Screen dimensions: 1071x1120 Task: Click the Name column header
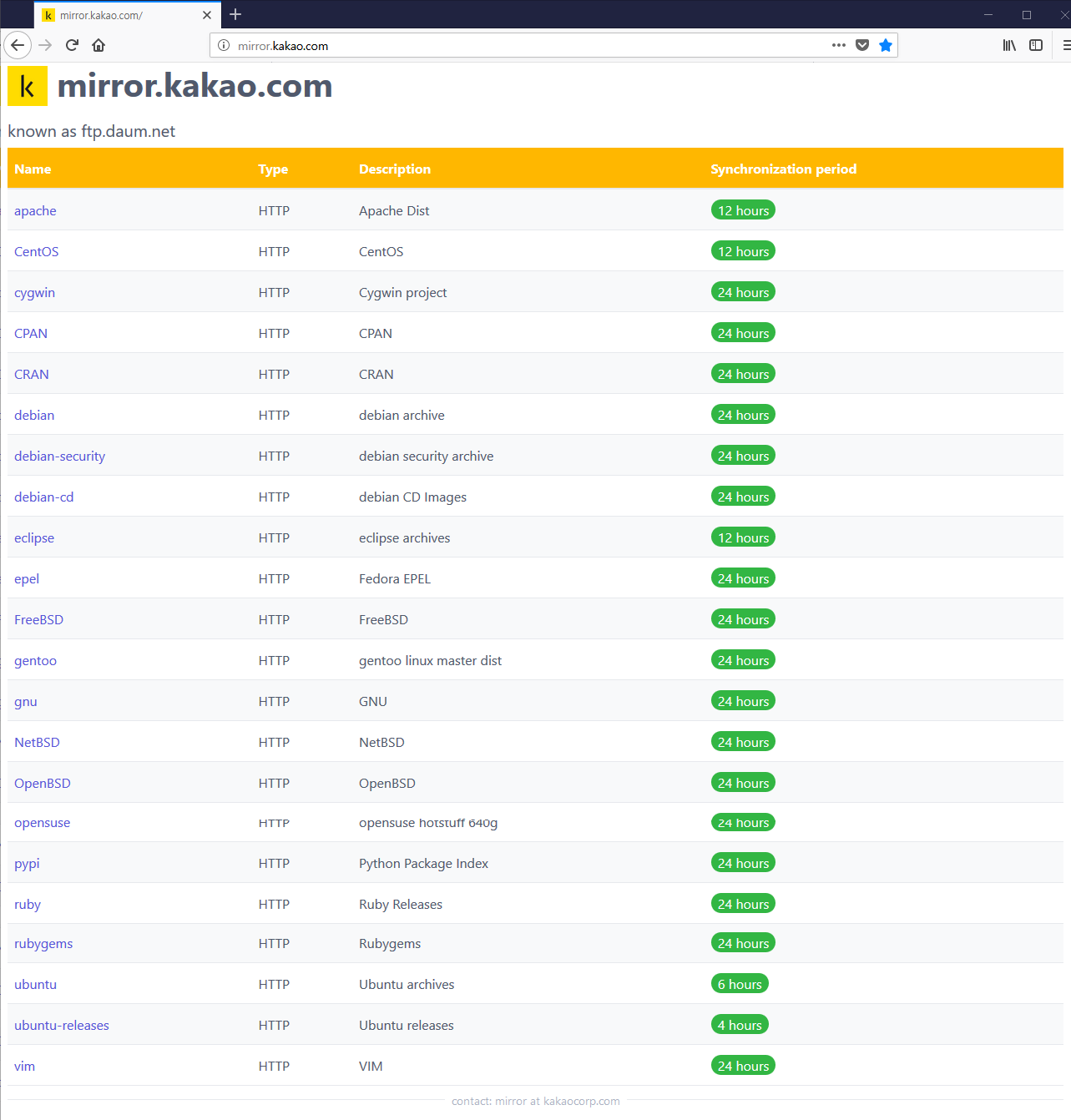point(33,169)
